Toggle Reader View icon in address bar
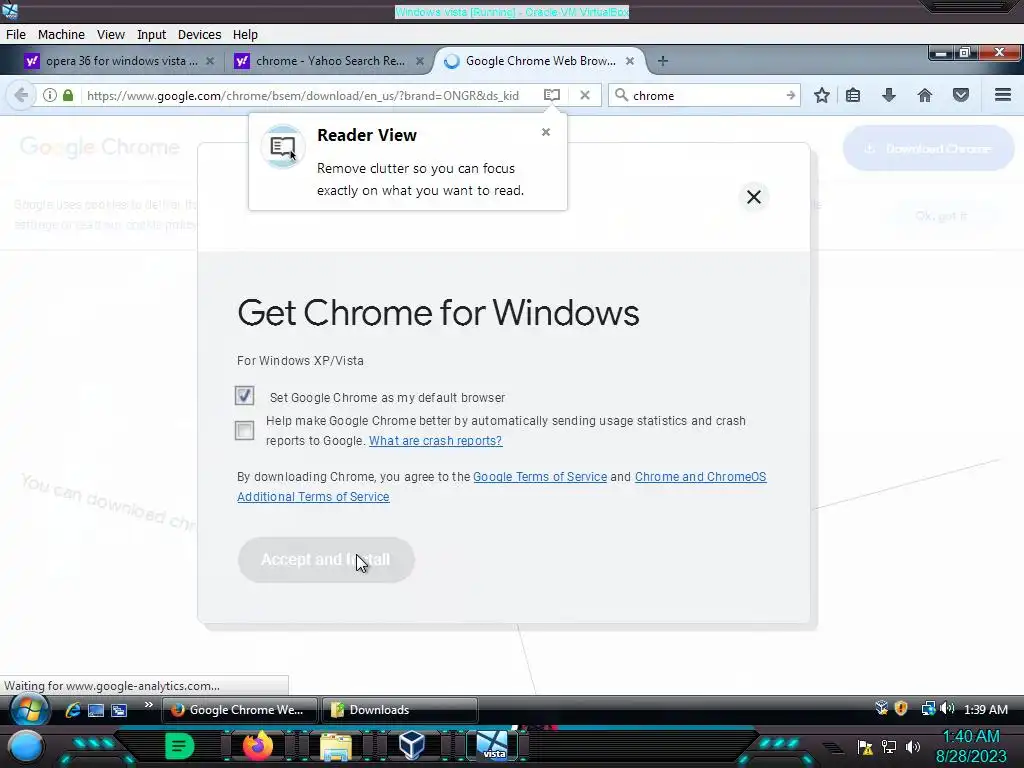The width and height of the screenshot is (1024, 768). pos(552,95)
